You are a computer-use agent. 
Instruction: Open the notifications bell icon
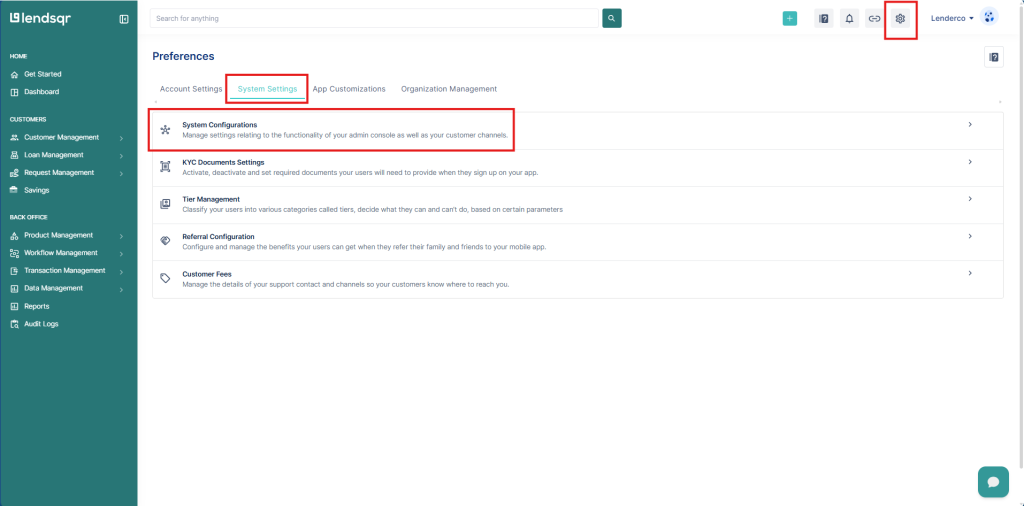click(x=849, y=18)
